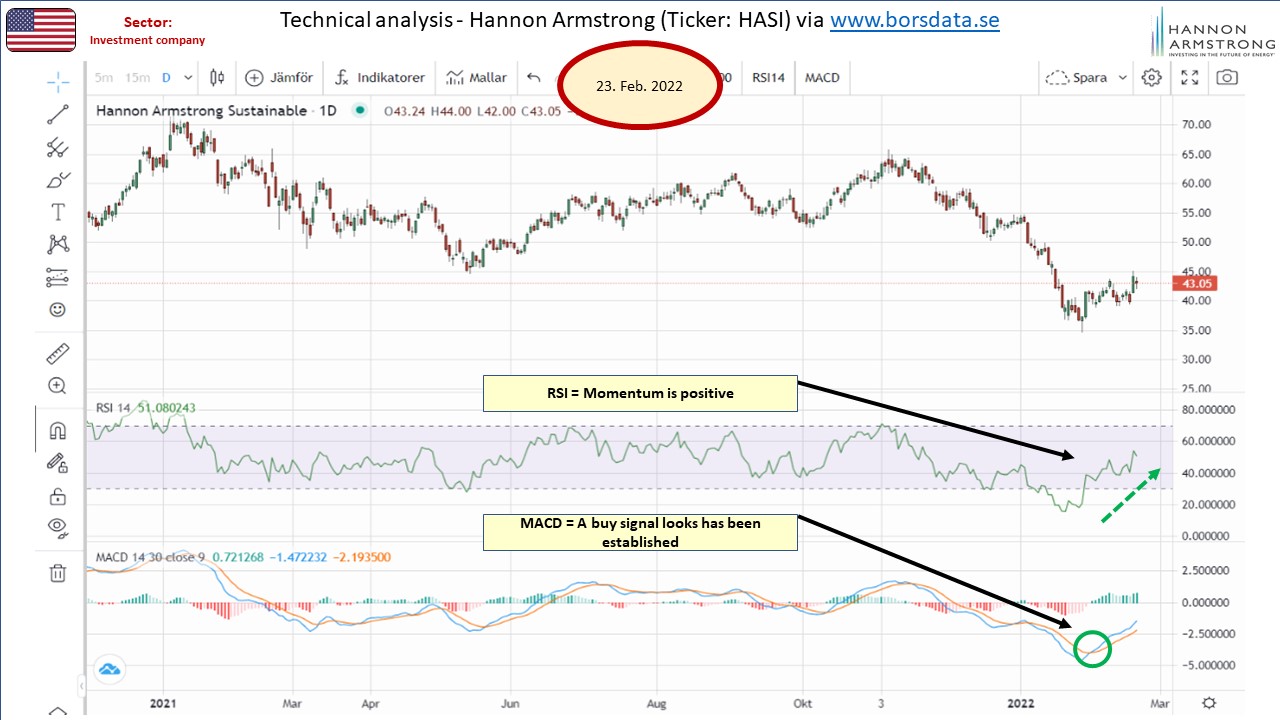The height and width of the screenshot is (720, 1280).
Task: Click the O43.24 open value
Action: coord(406,111)
